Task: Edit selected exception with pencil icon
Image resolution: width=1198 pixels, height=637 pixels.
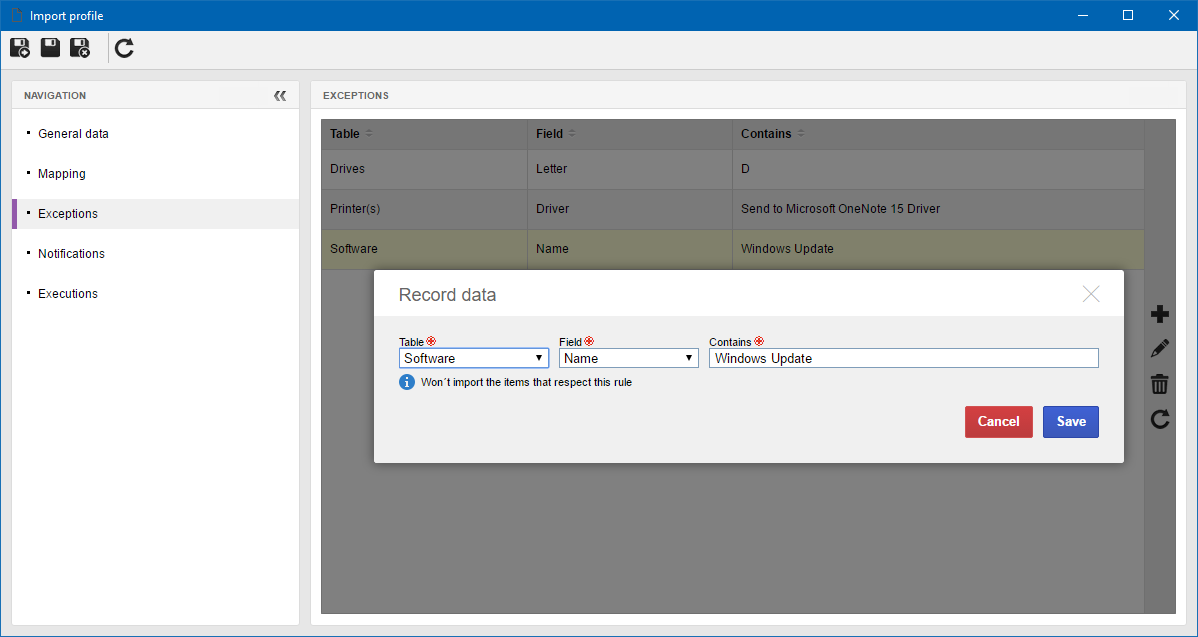Action: [x=1160, y=349]
